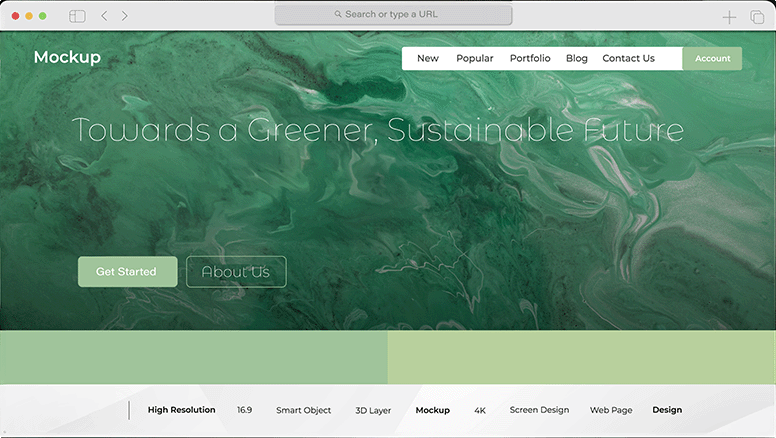776x438 pixels.
Task: Show the tab overview icon
Action: [x=757, y=17]
